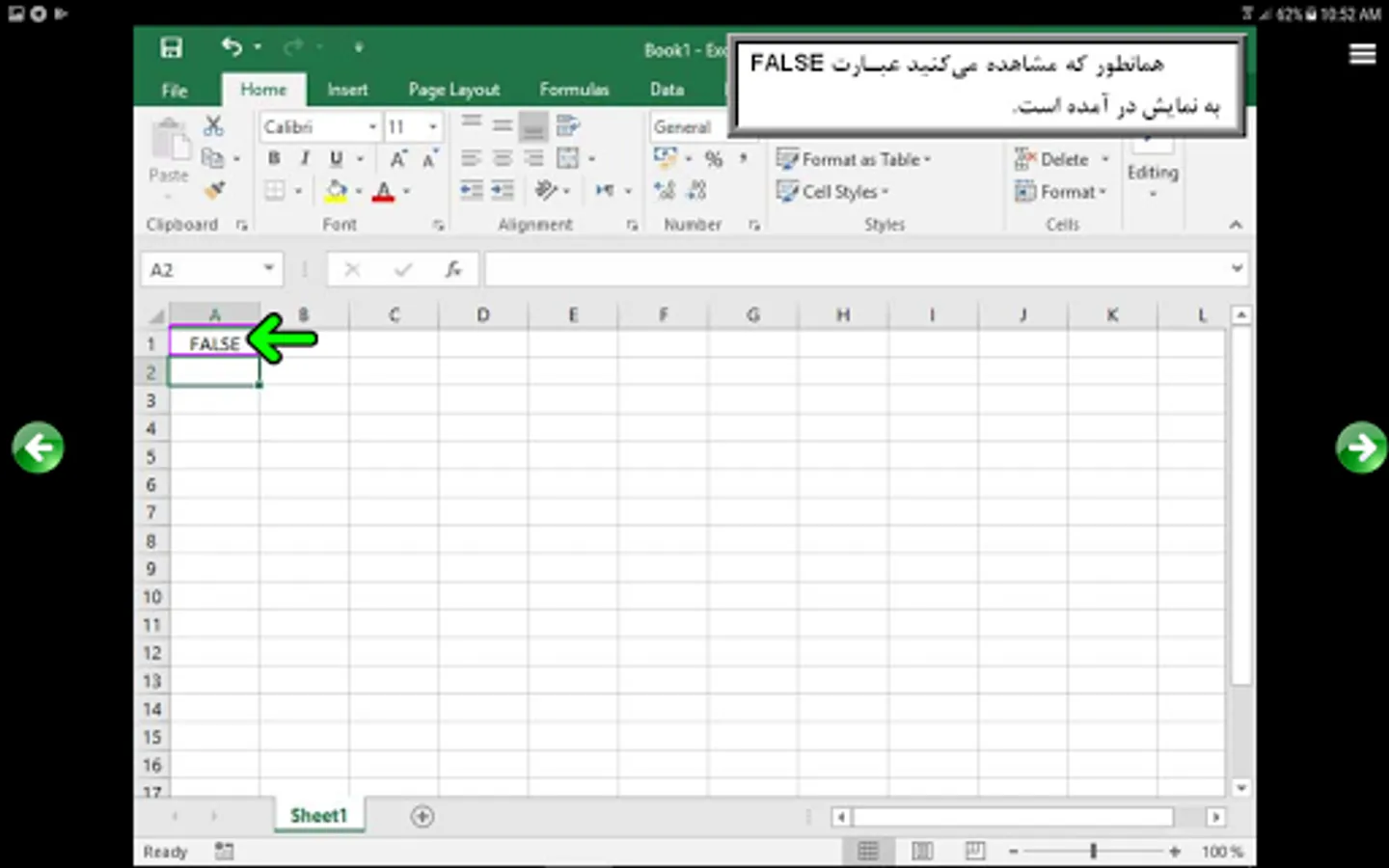
Task: Cut the selection with the scissors icon
Action: [213, 125]
